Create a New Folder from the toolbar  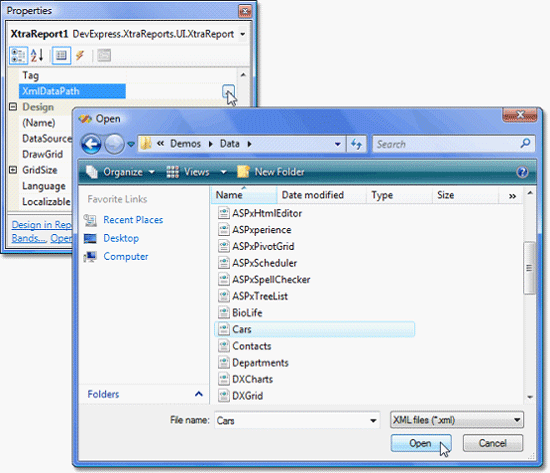click(x=271, y=172)
